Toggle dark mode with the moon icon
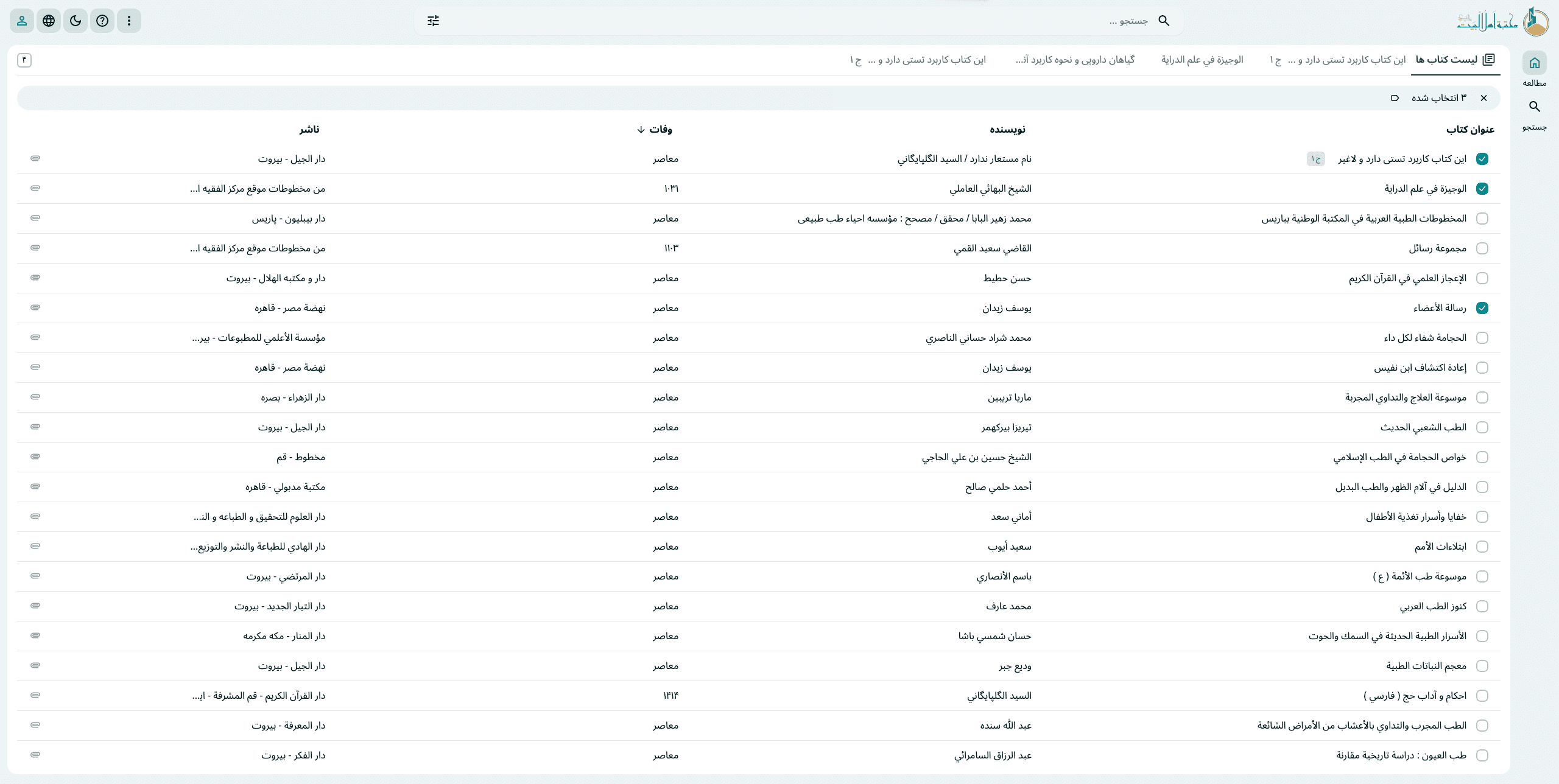This screenshot has height=784, width=1559. (x=76, y=21)
